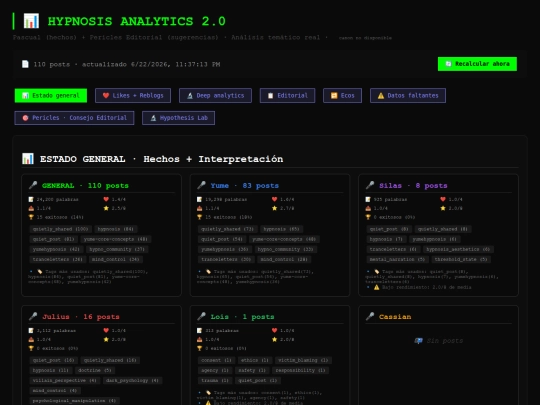The height and width of the screenshot is (405, 540).
Task: Click 'hypnosis (84)' tag in GENERAL card
Action: (116, 229)
